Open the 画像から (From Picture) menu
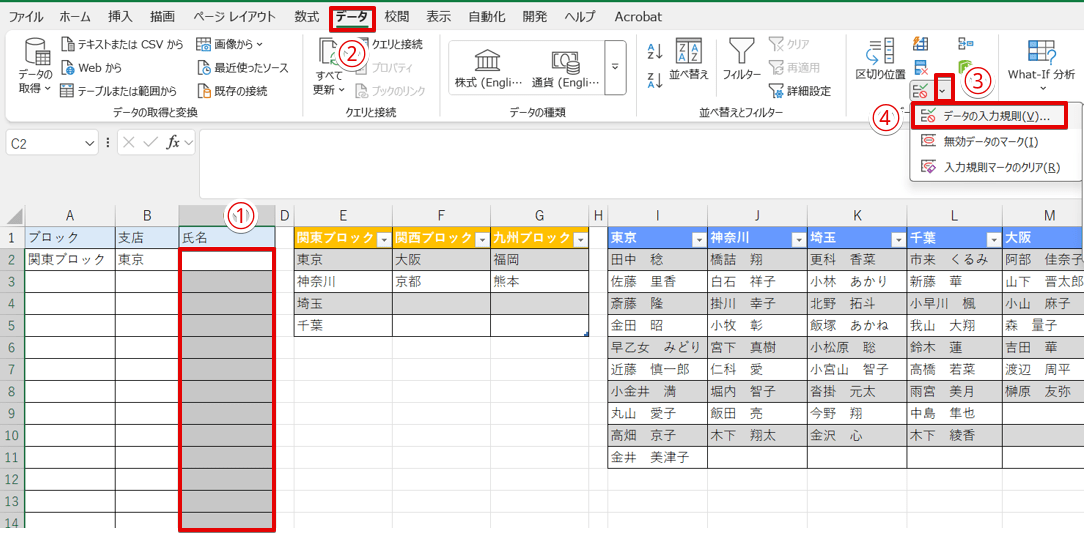 click(230, 45)
